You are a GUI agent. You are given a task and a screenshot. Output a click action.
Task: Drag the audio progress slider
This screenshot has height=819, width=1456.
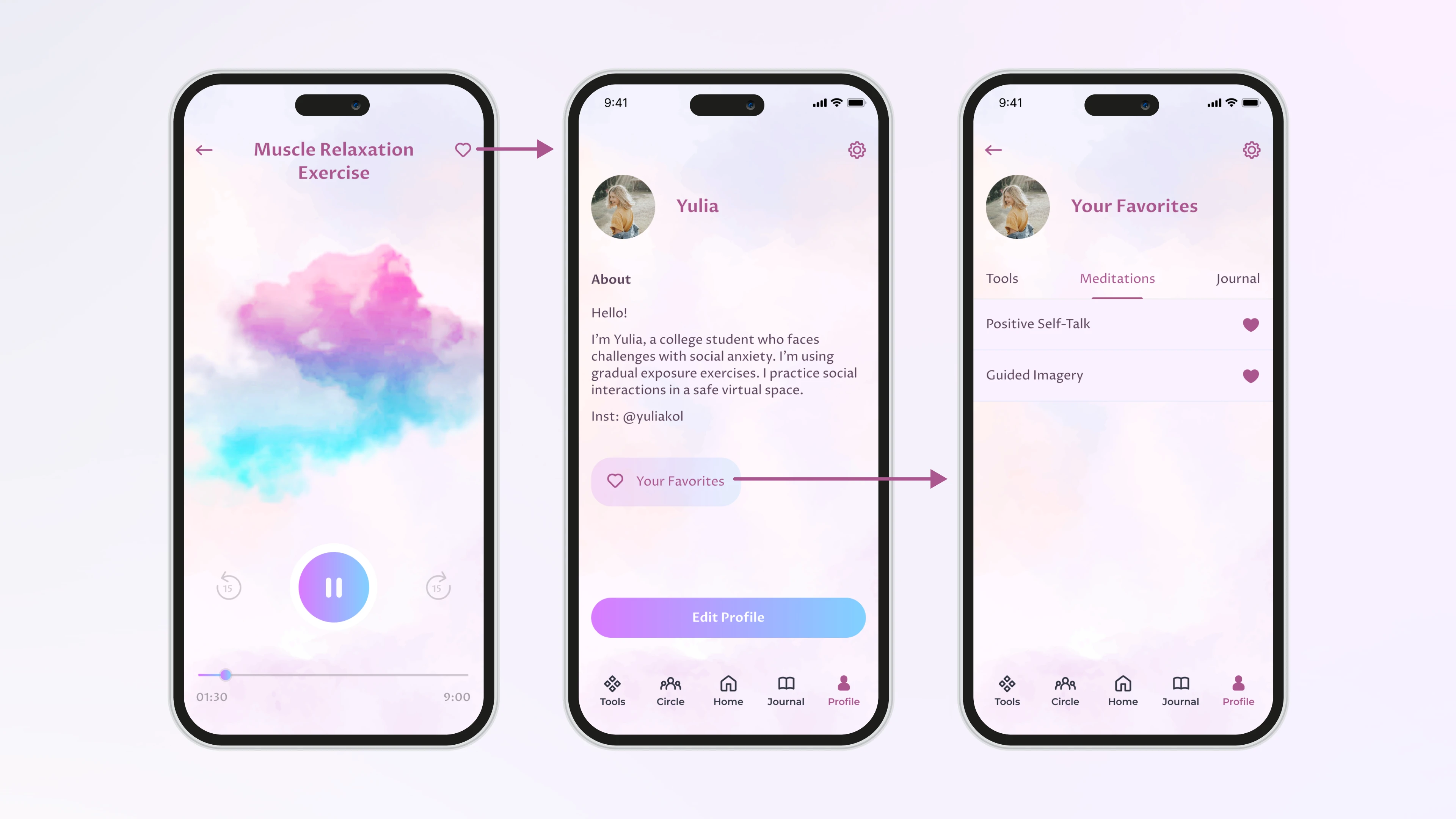(x=225, y=675)
